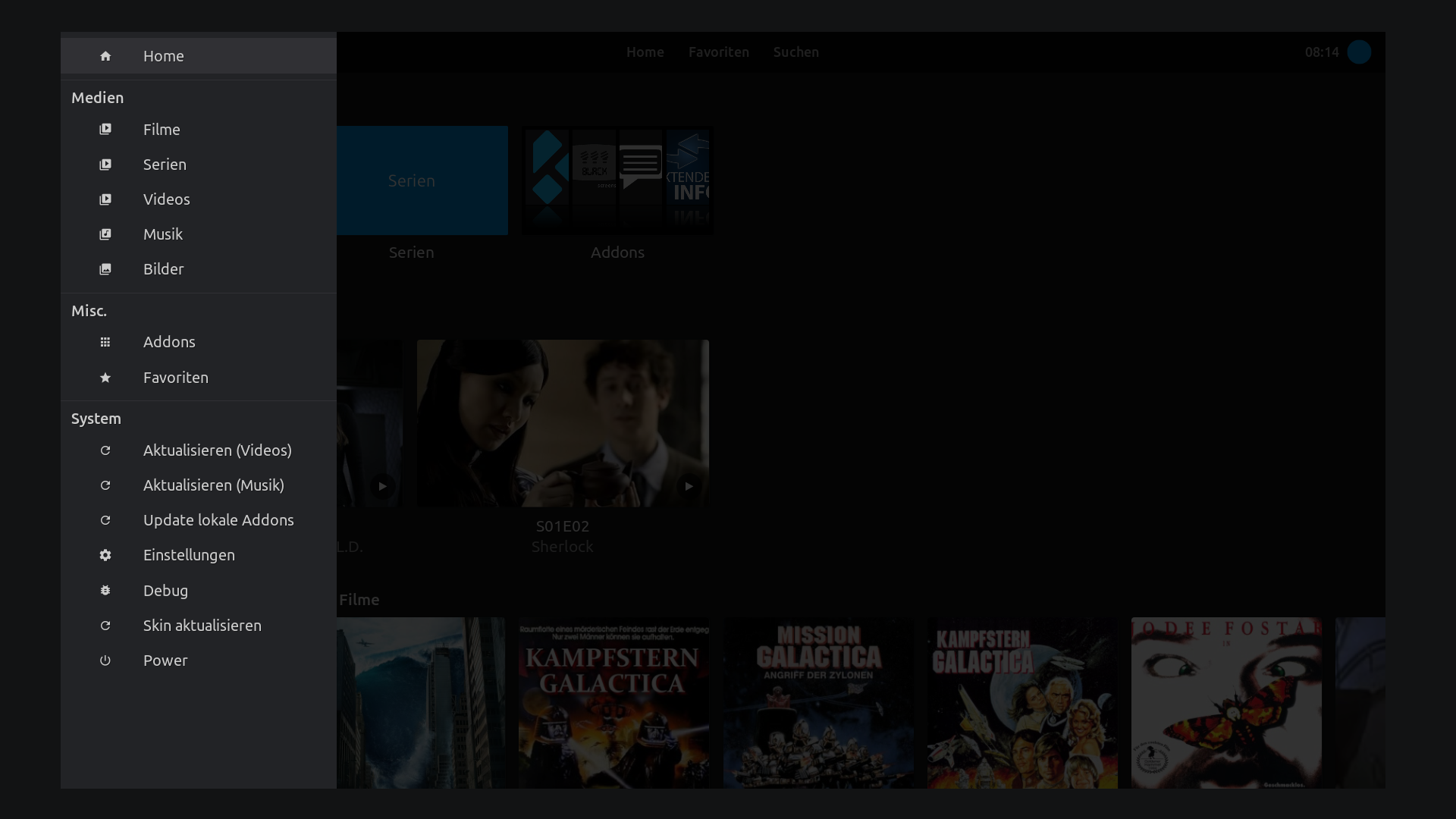
Task: Click the 08:14 clock display
Action: tap(1322, 52)
